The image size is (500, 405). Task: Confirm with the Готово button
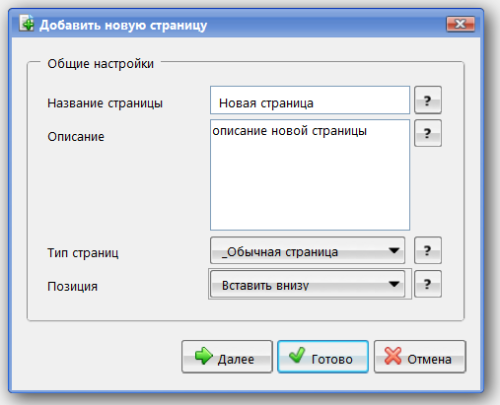[x=323, y=357]
